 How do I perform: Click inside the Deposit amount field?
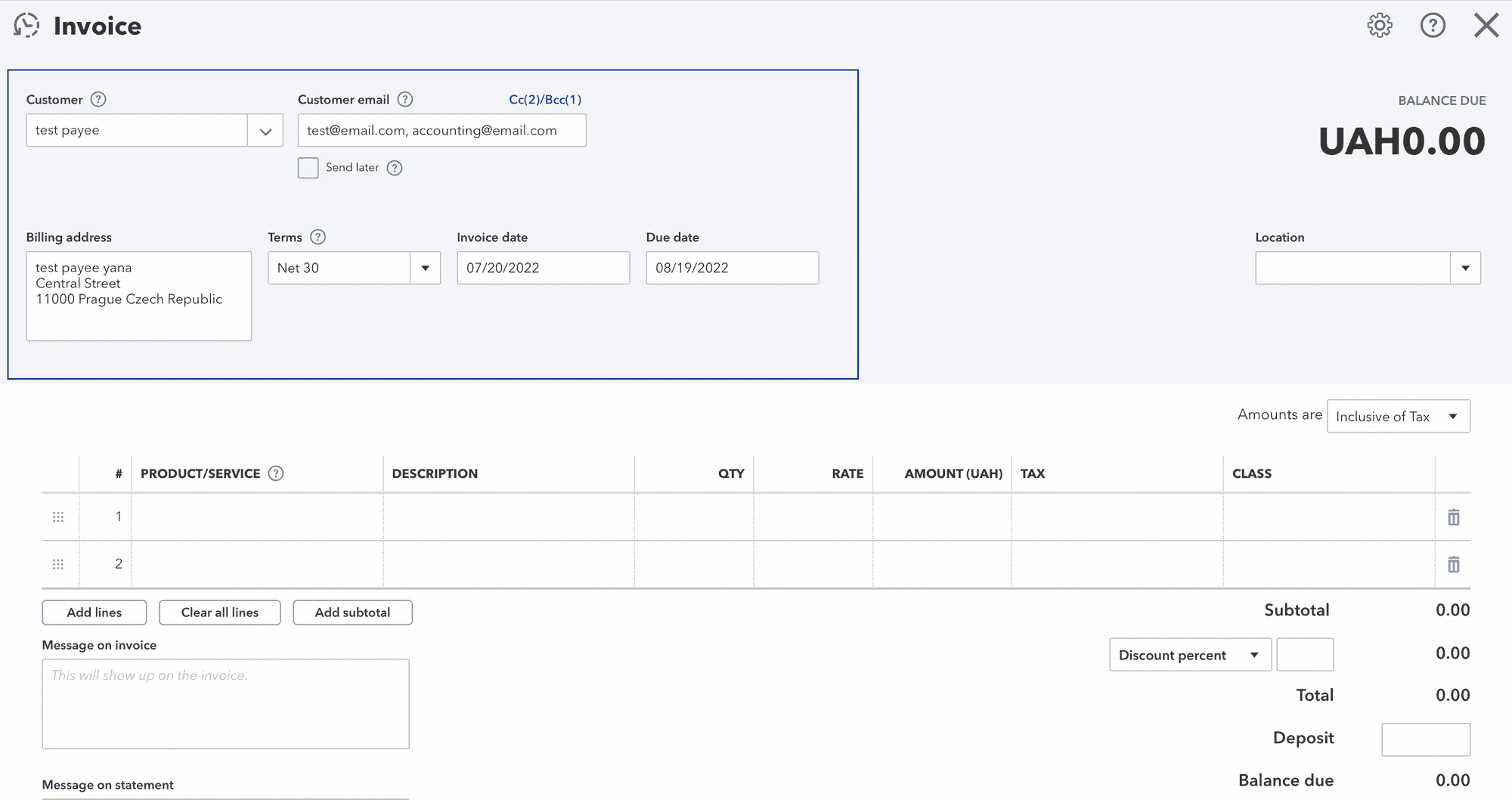[x=1424, y=739]
